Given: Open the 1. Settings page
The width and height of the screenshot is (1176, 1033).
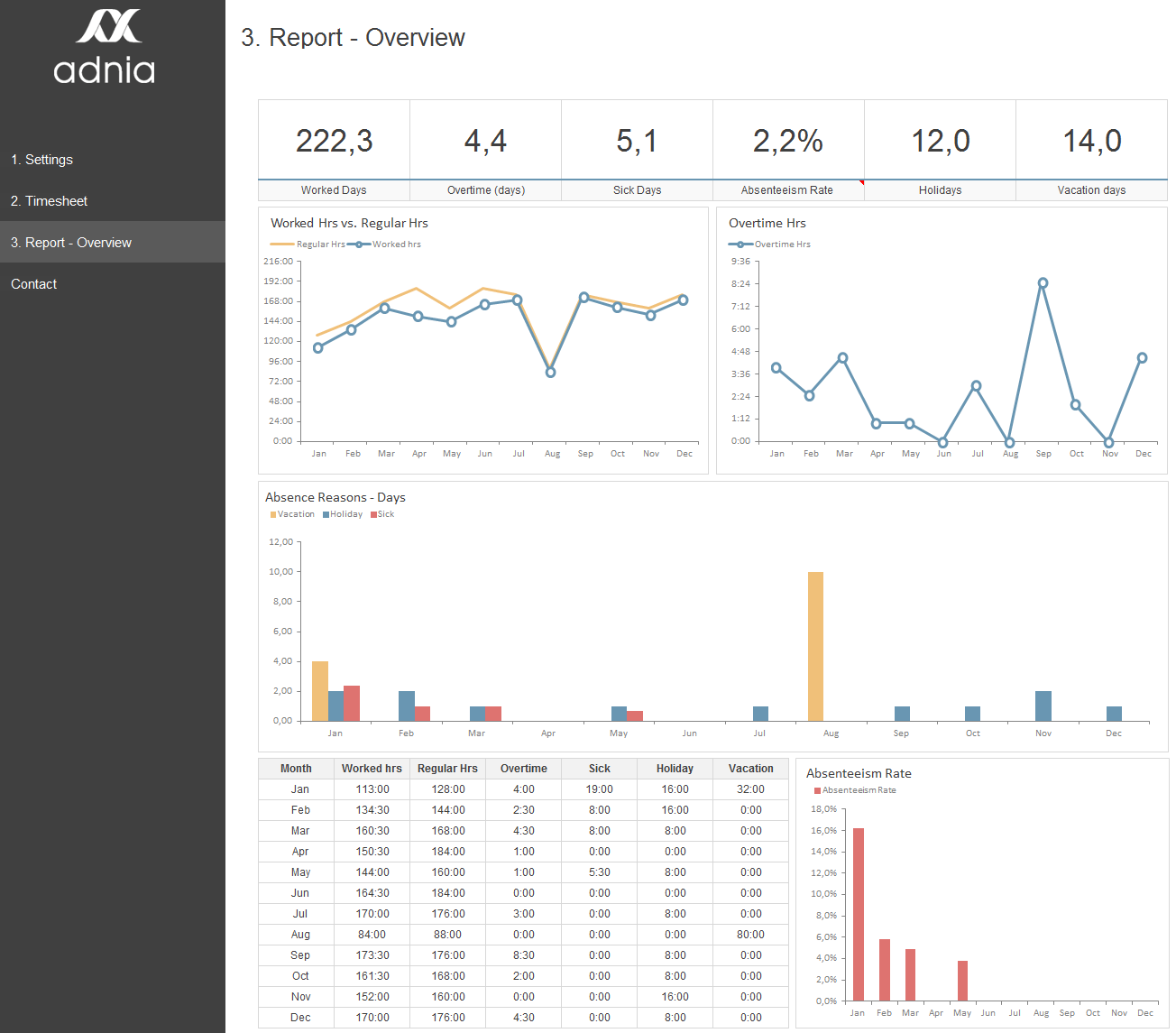Looking at the screenshot, I should click(41, 159).
